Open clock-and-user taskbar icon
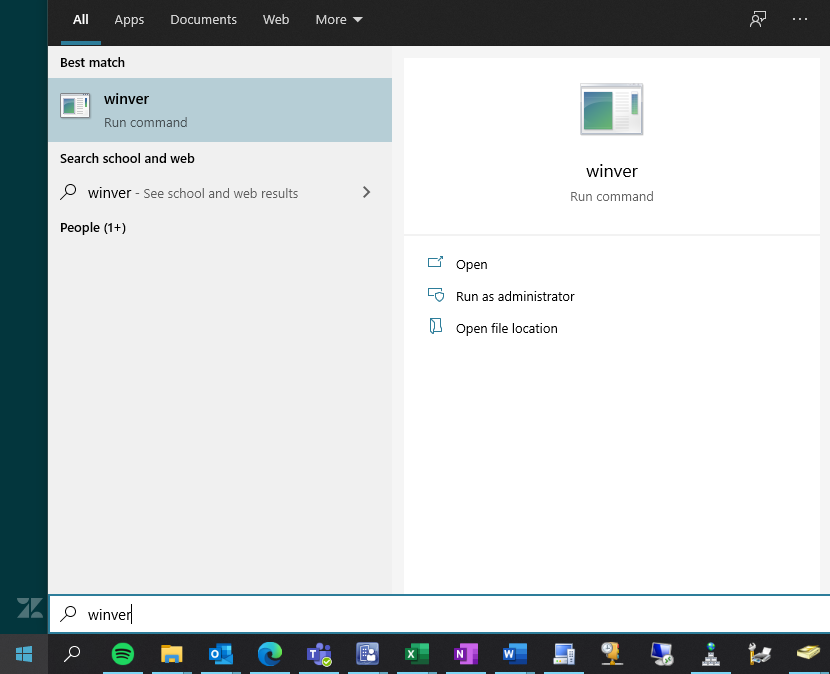The image size is (830, 674). coord(612,654)
